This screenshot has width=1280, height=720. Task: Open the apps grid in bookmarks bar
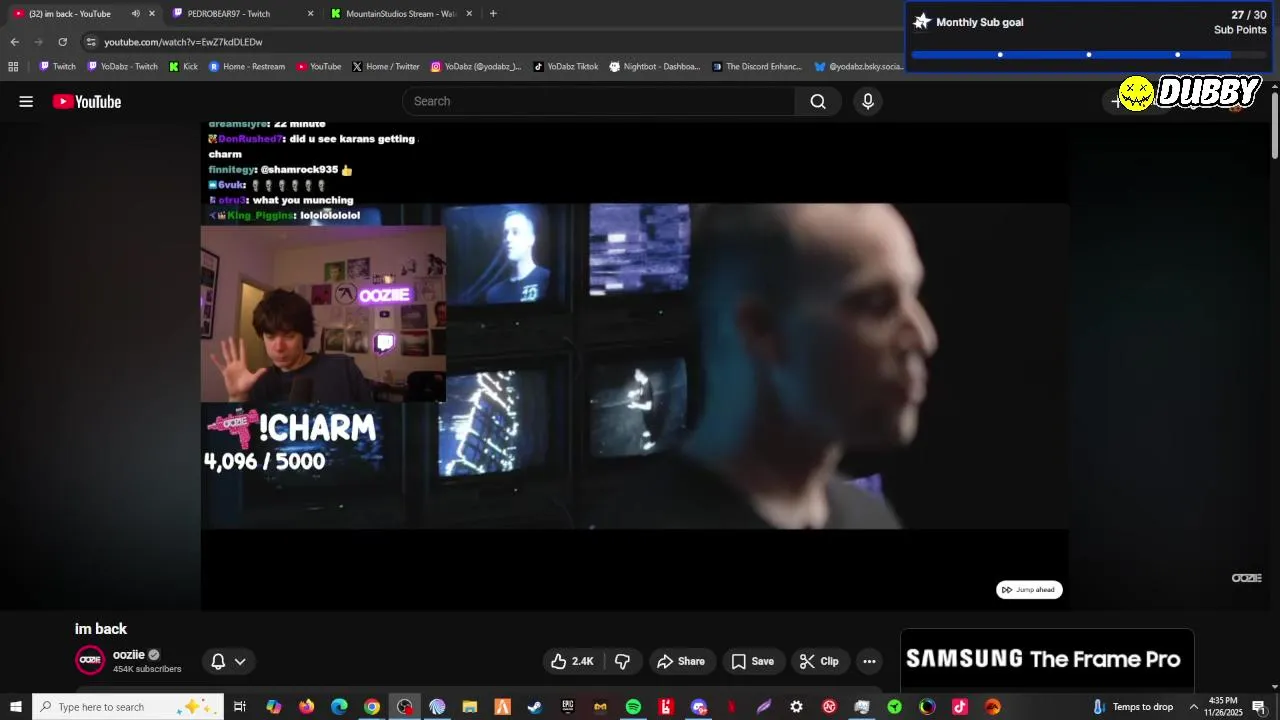(13, 67)
